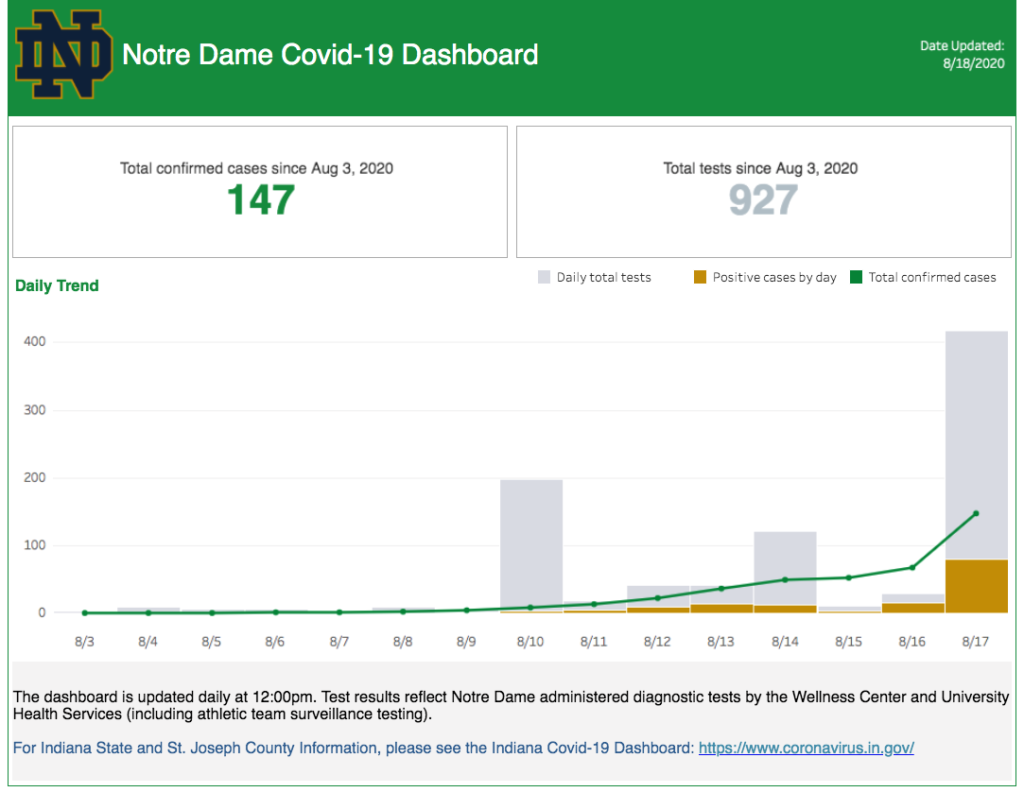Click the 8/7 axis date label
Image resolution: width=1024 pixels, height=792 pixels.
(339, 642)
